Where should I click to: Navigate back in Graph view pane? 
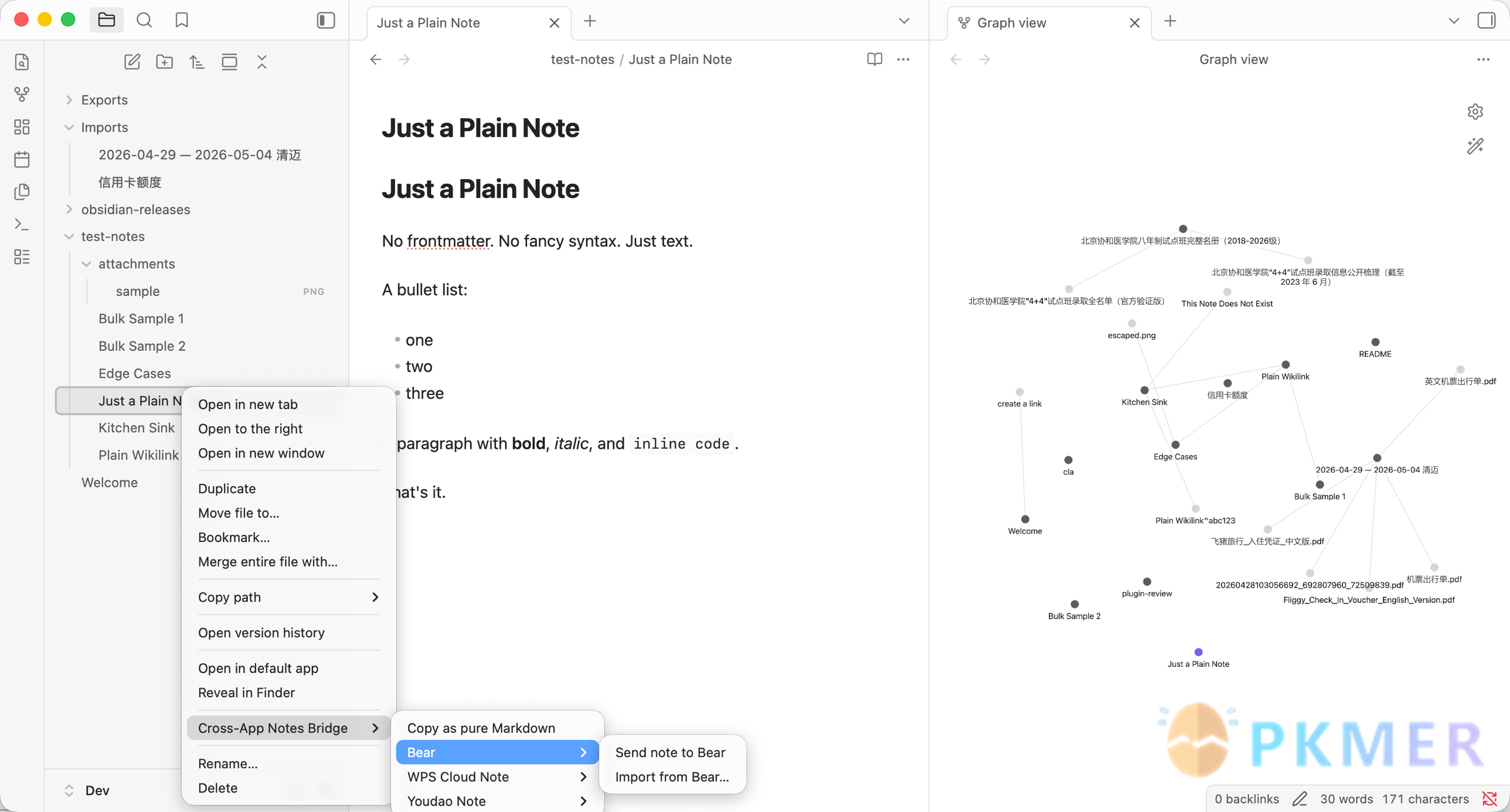click(956, 59)
